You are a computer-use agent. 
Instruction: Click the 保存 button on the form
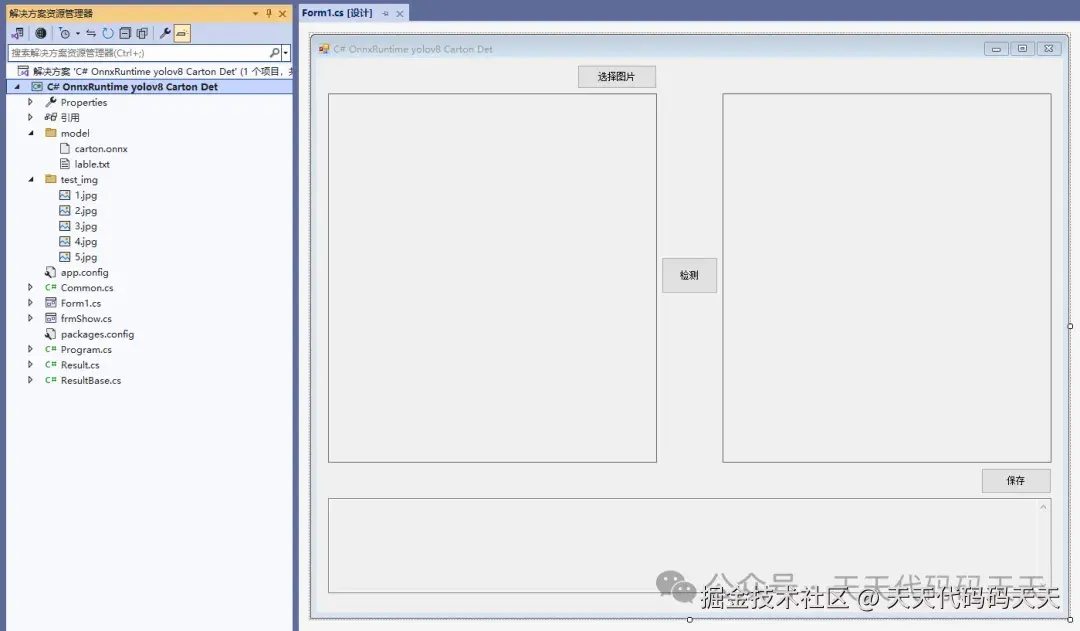pyautogui.click(x=1015, y=480)
